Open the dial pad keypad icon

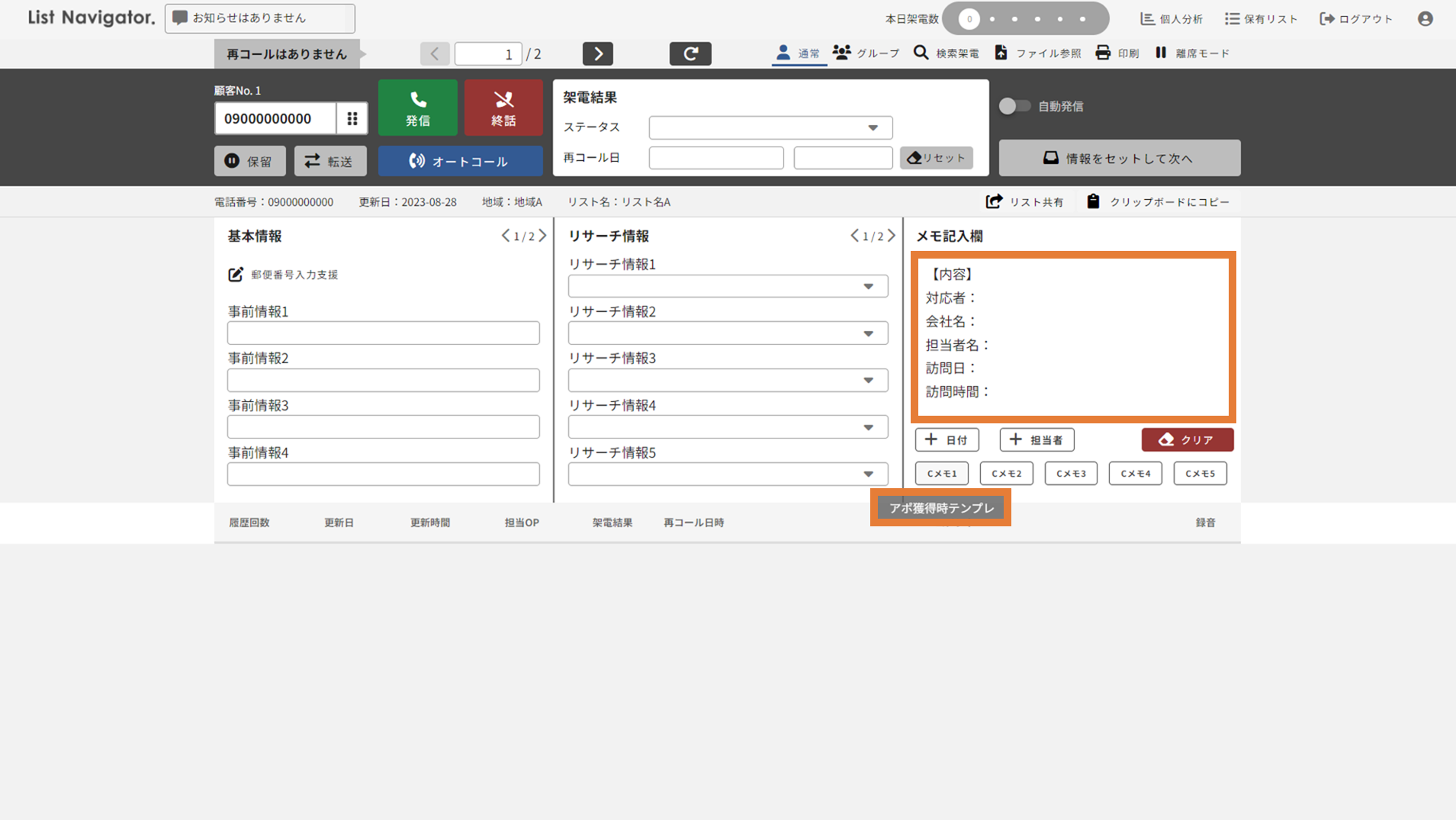tap(352, 118)
